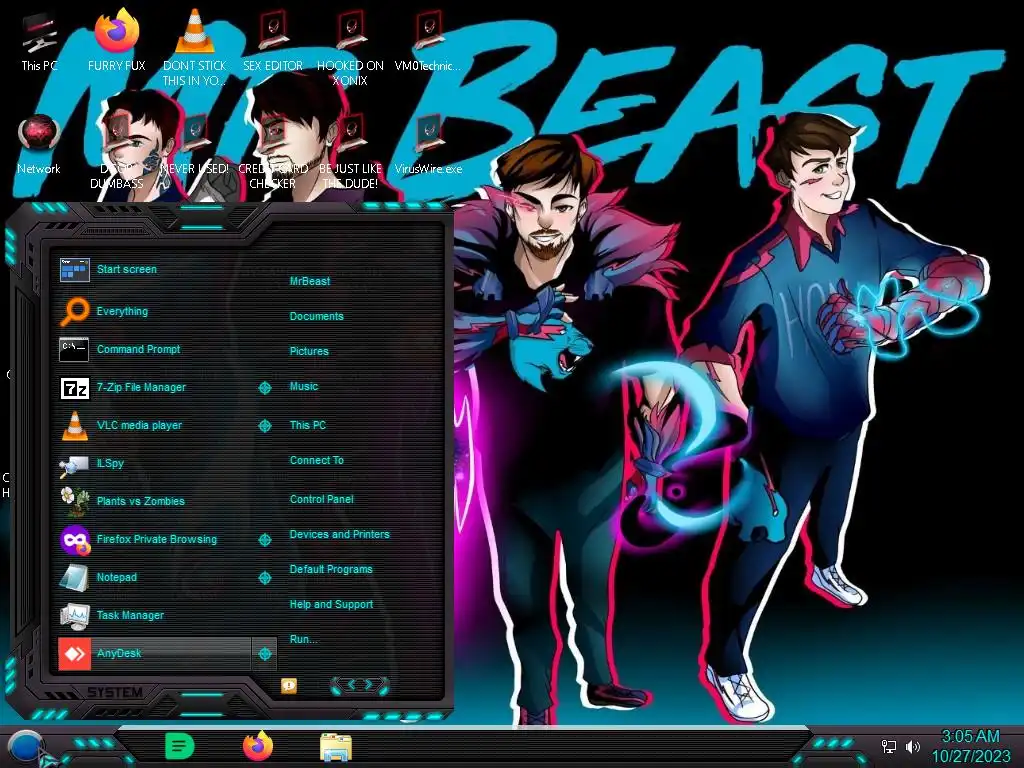Open Documents from start menu

coord(316,316)
